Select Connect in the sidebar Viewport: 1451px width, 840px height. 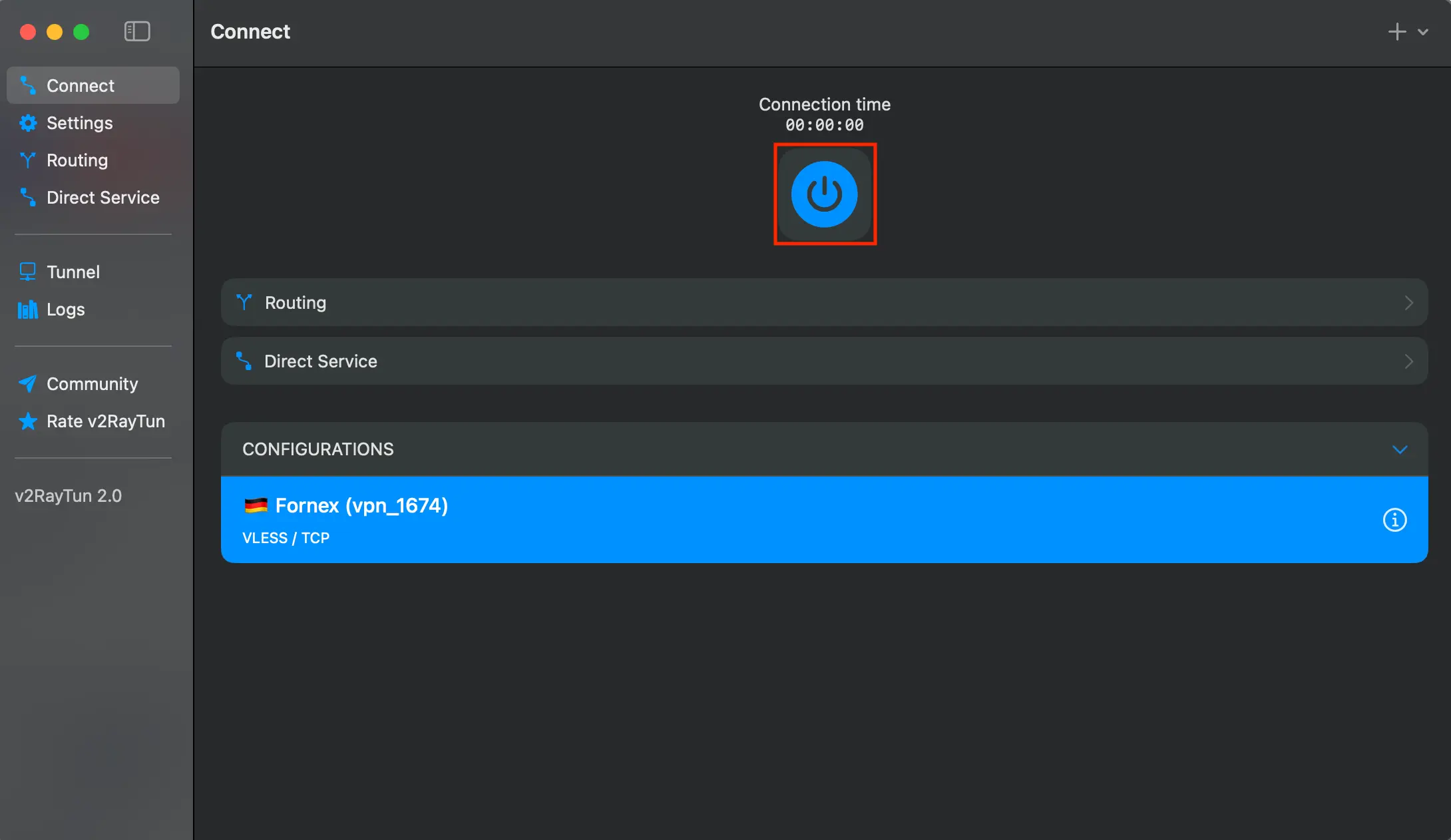[81, 86]
